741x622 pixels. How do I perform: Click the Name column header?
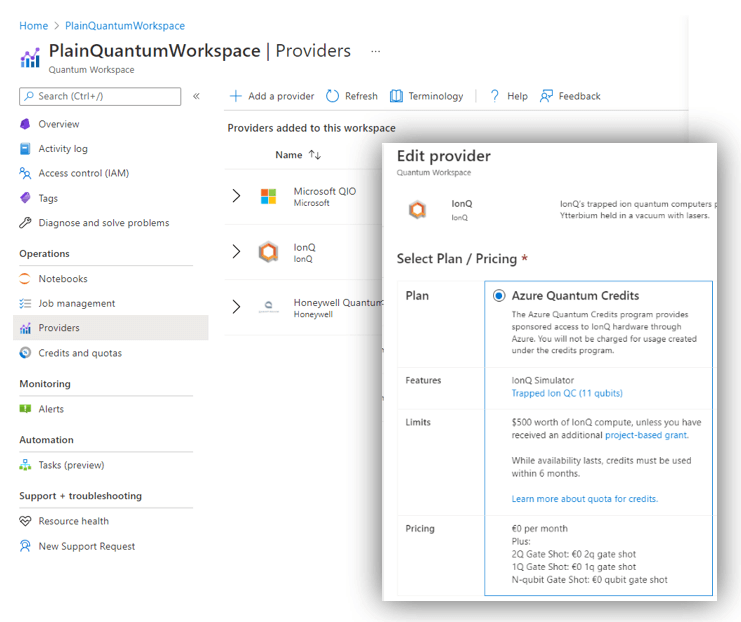289,155
